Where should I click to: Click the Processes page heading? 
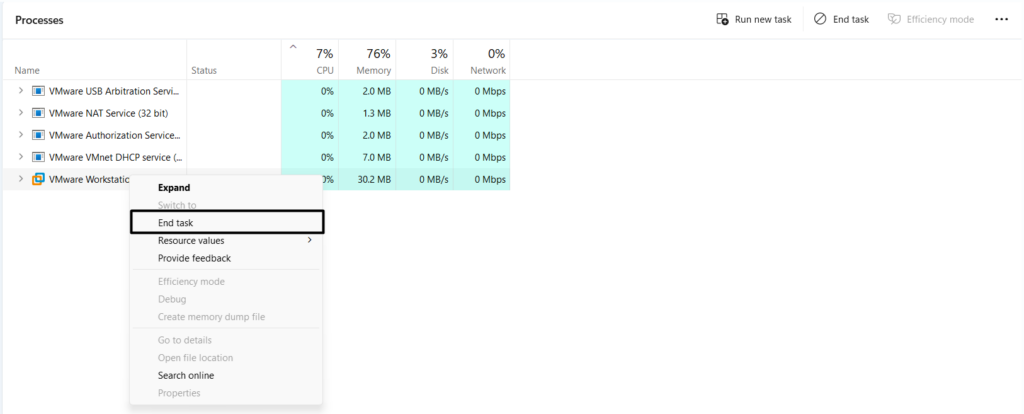tap(39, 20)
